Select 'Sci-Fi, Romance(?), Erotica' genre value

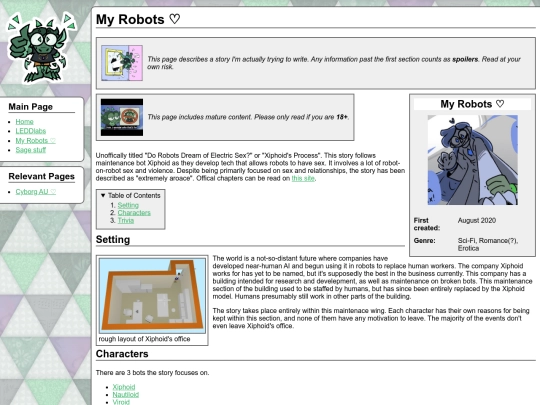coord(488,245)
